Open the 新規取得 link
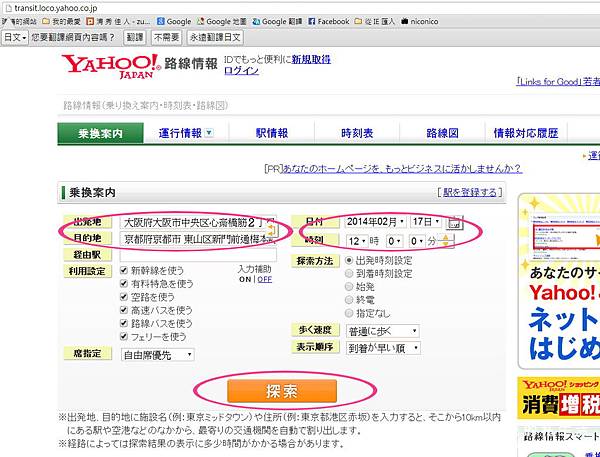Viewport: 600px width, 457px height. tap(311, 59)
